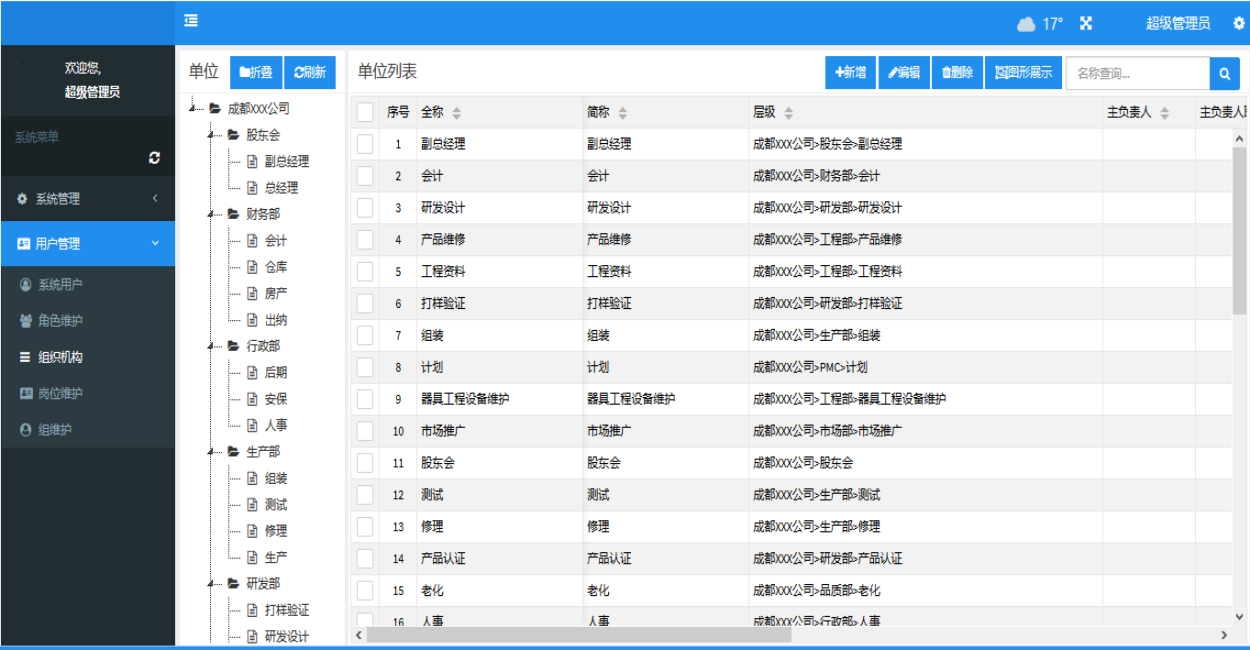The width and height of the screenshot is (1250, 650).
Task: Click the 角色维护 group icon
Action: (x=26, y=321)
